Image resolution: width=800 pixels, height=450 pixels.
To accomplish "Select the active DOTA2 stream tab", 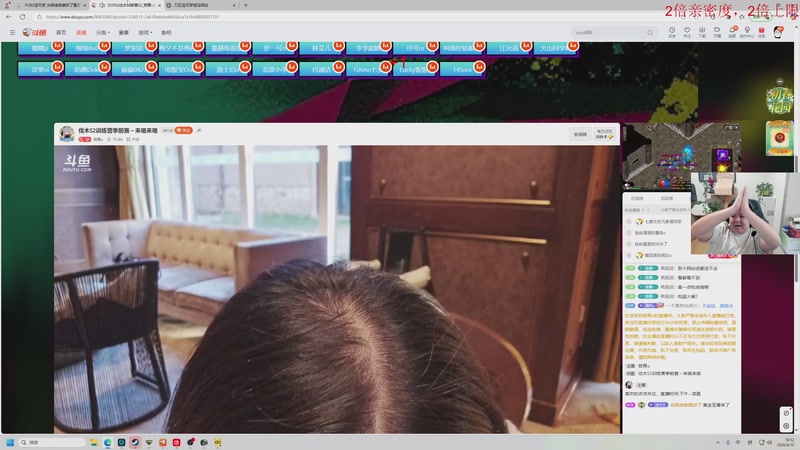I will coord(126,5).
